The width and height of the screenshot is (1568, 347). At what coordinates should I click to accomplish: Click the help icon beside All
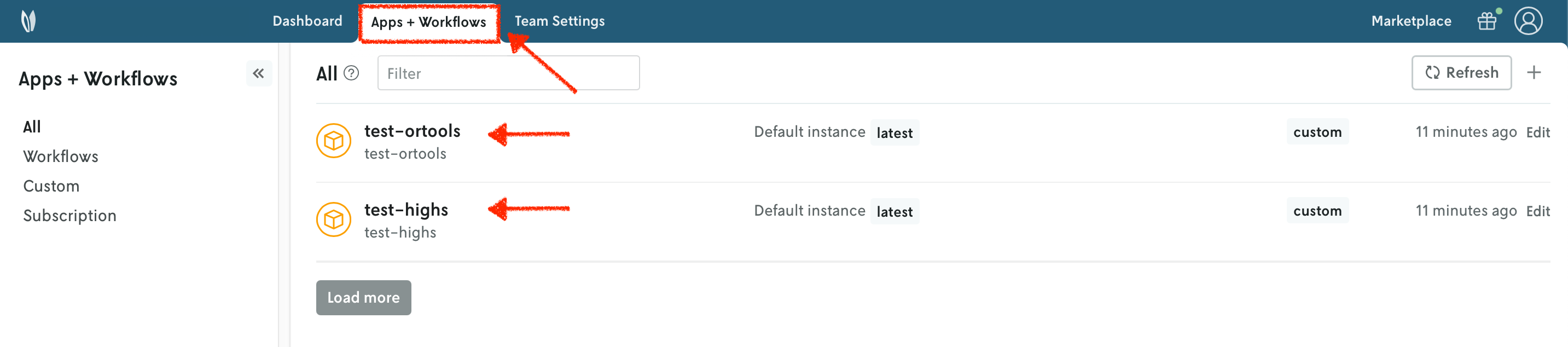(351, 74)
